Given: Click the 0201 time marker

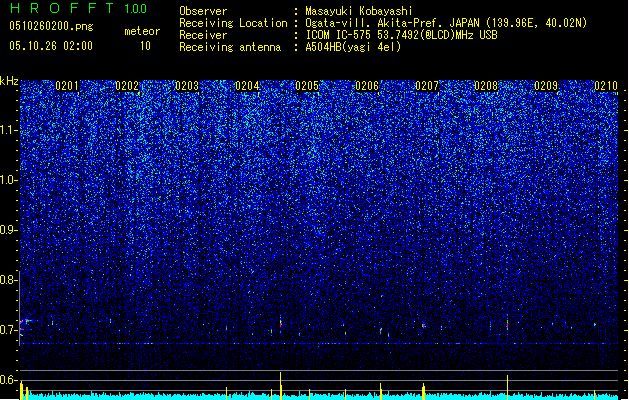Looking at the screenshot, I should (x=67, y=86).
